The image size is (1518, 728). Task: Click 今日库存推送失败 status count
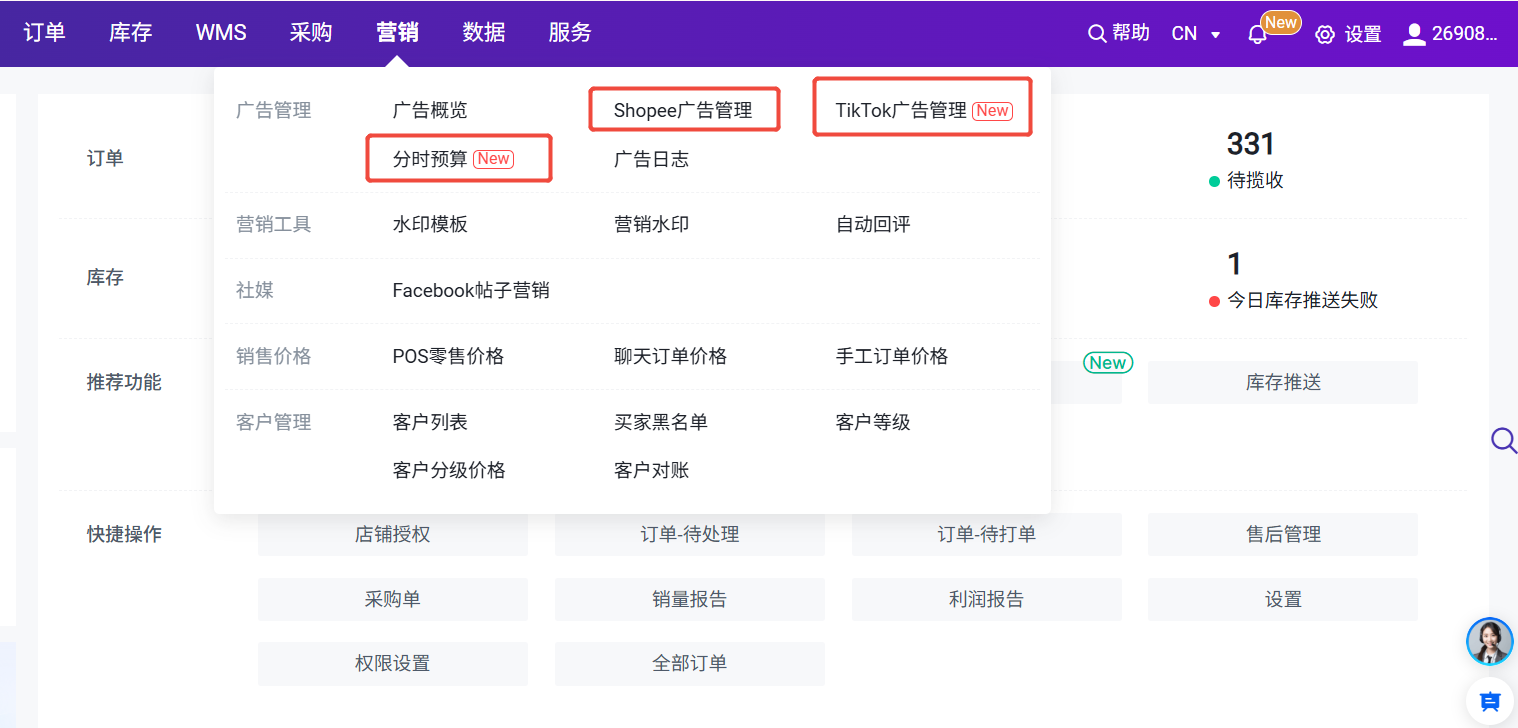(1302, 300)
